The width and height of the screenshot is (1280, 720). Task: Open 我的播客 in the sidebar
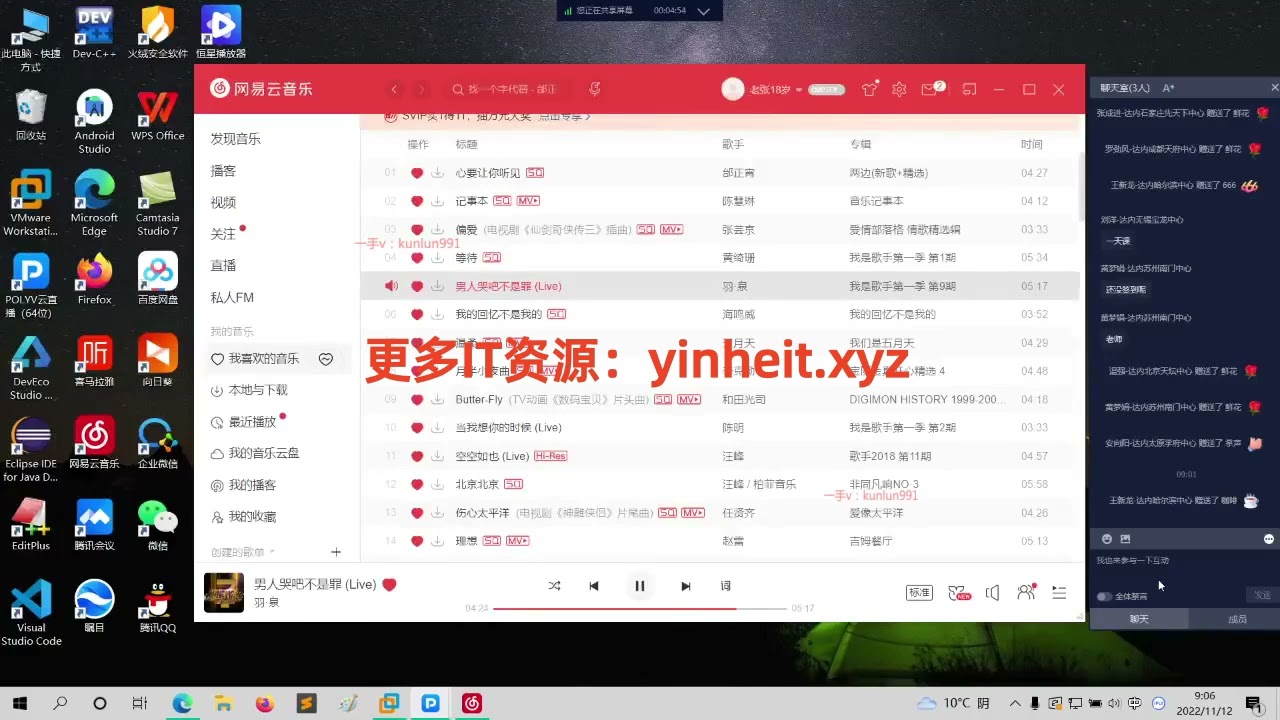point(252,485)
